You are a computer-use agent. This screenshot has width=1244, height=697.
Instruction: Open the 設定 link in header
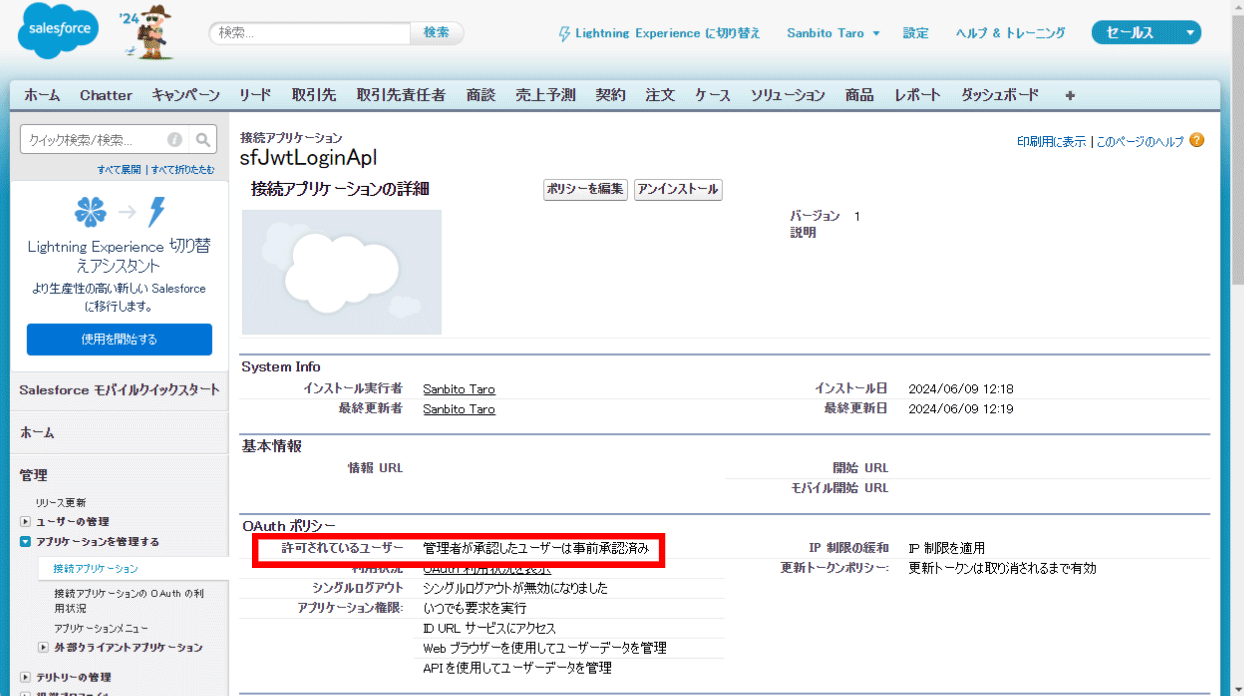pyautogui.click(x=916, y=33)
